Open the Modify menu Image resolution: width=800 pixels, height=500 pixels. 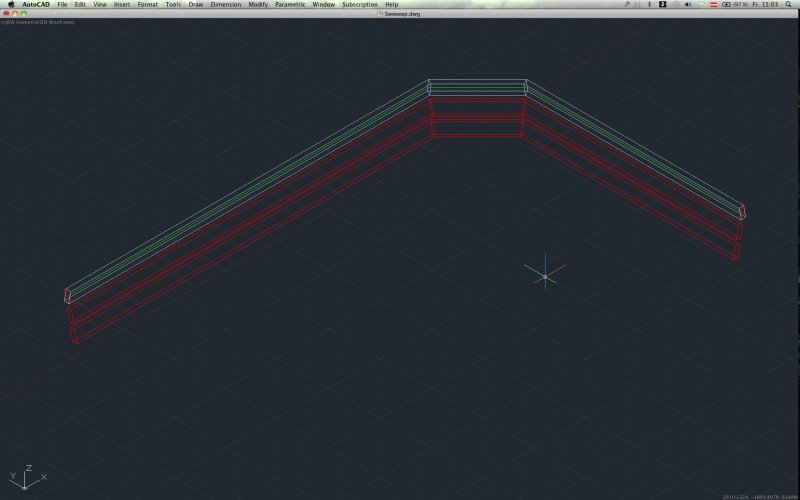pyautogui.click(x=258, y=4)
